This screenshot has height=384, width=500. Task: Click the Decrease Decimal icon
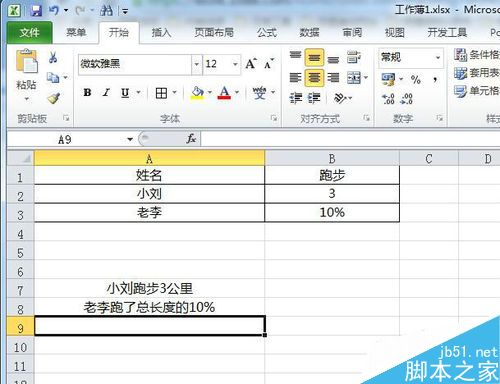[406, 98]
